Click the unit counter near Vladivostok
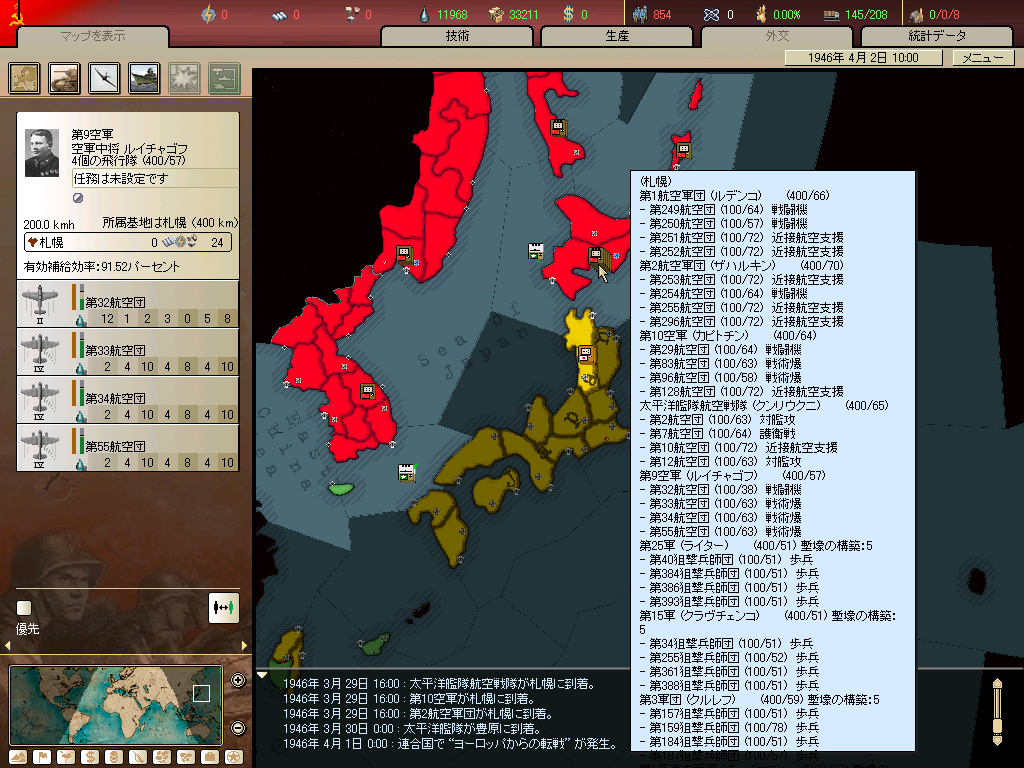 coord(404,254)
